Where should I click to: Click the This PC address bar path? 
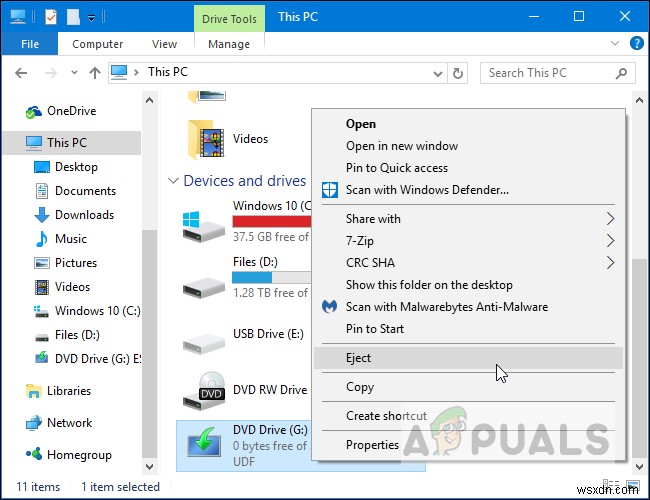click(x=168, y=72)
